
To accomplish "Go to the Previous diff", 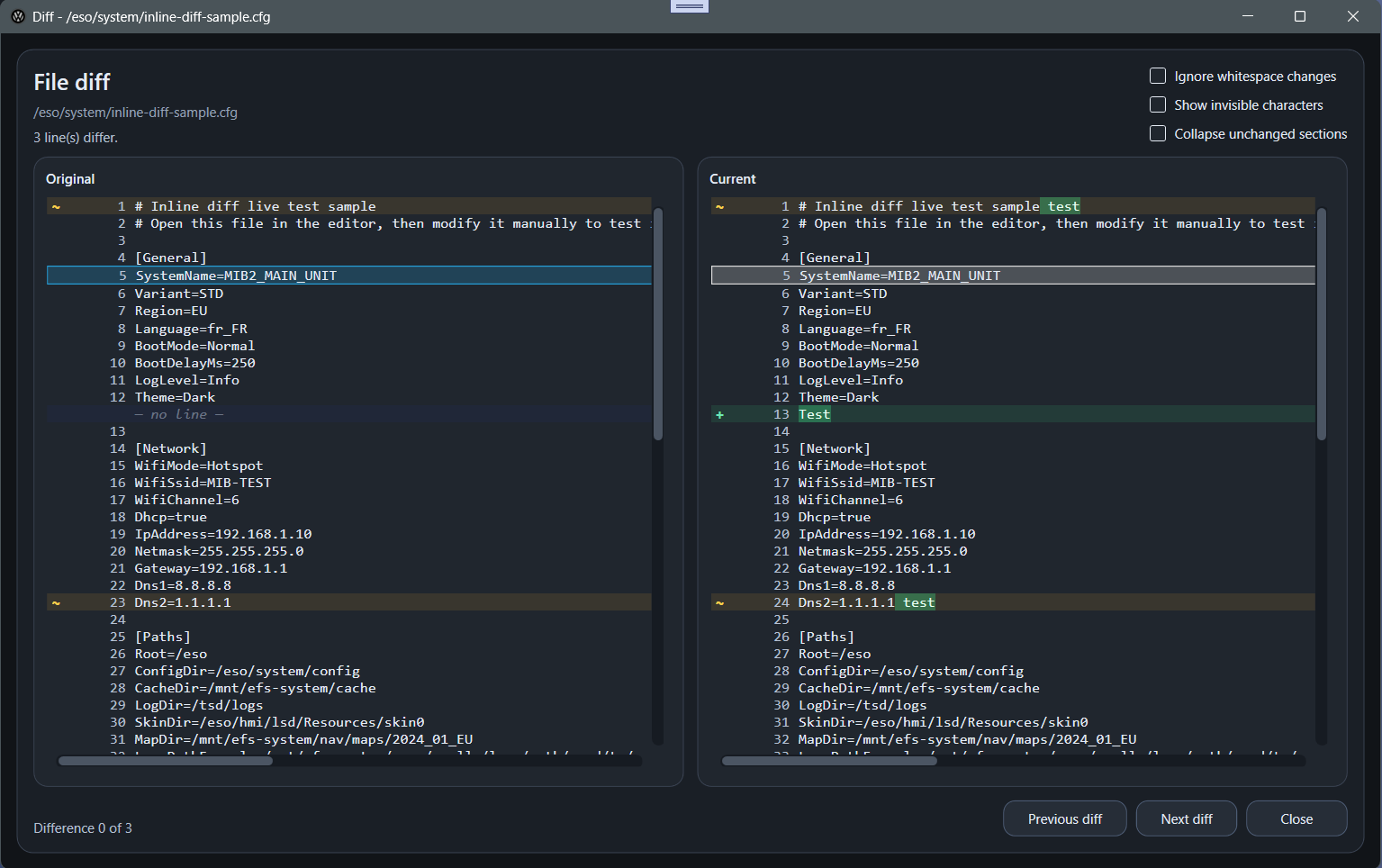I will coord(1064,819).
